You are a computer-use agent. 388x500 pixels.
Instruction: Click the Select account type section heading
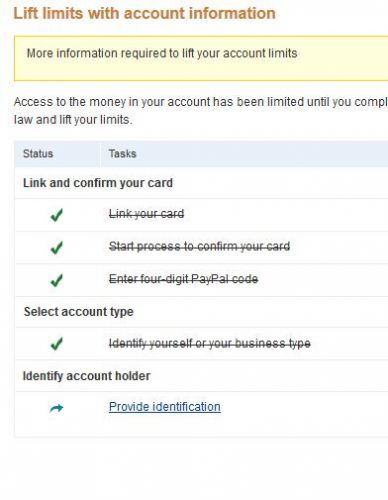(79, 312)
